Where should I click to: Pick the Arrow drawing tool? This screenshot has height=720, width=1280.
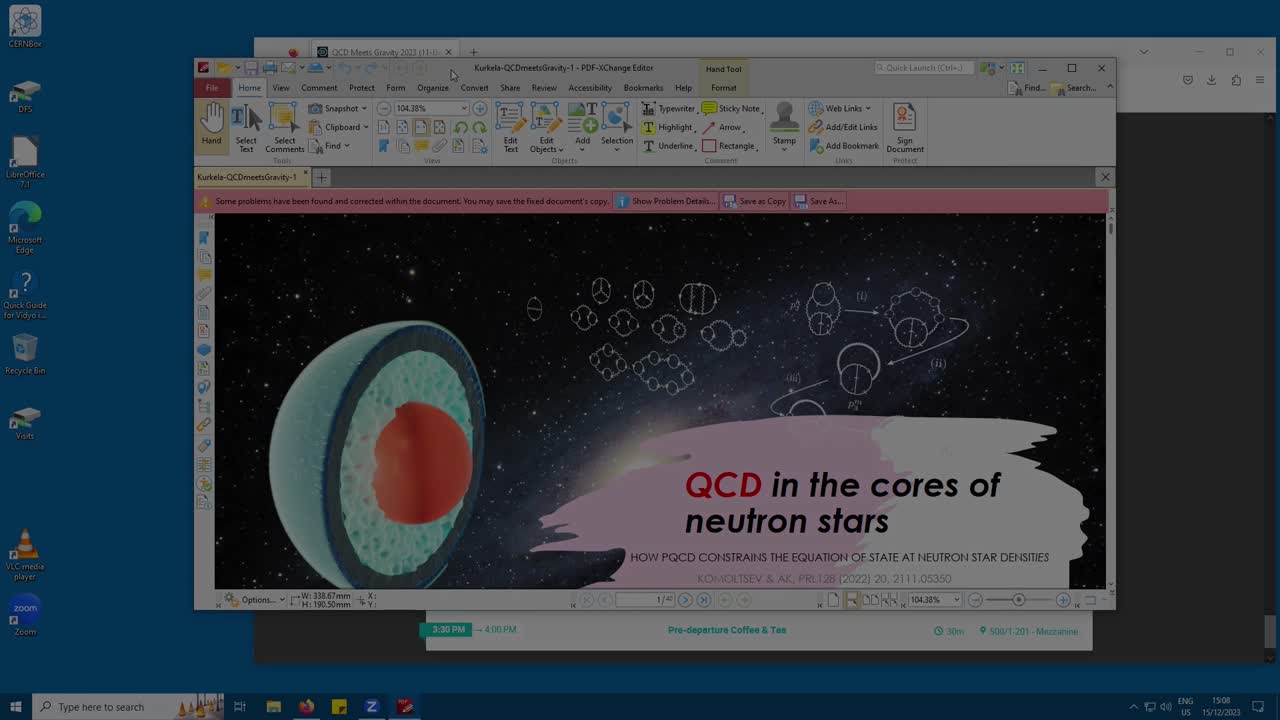(722, 127)
